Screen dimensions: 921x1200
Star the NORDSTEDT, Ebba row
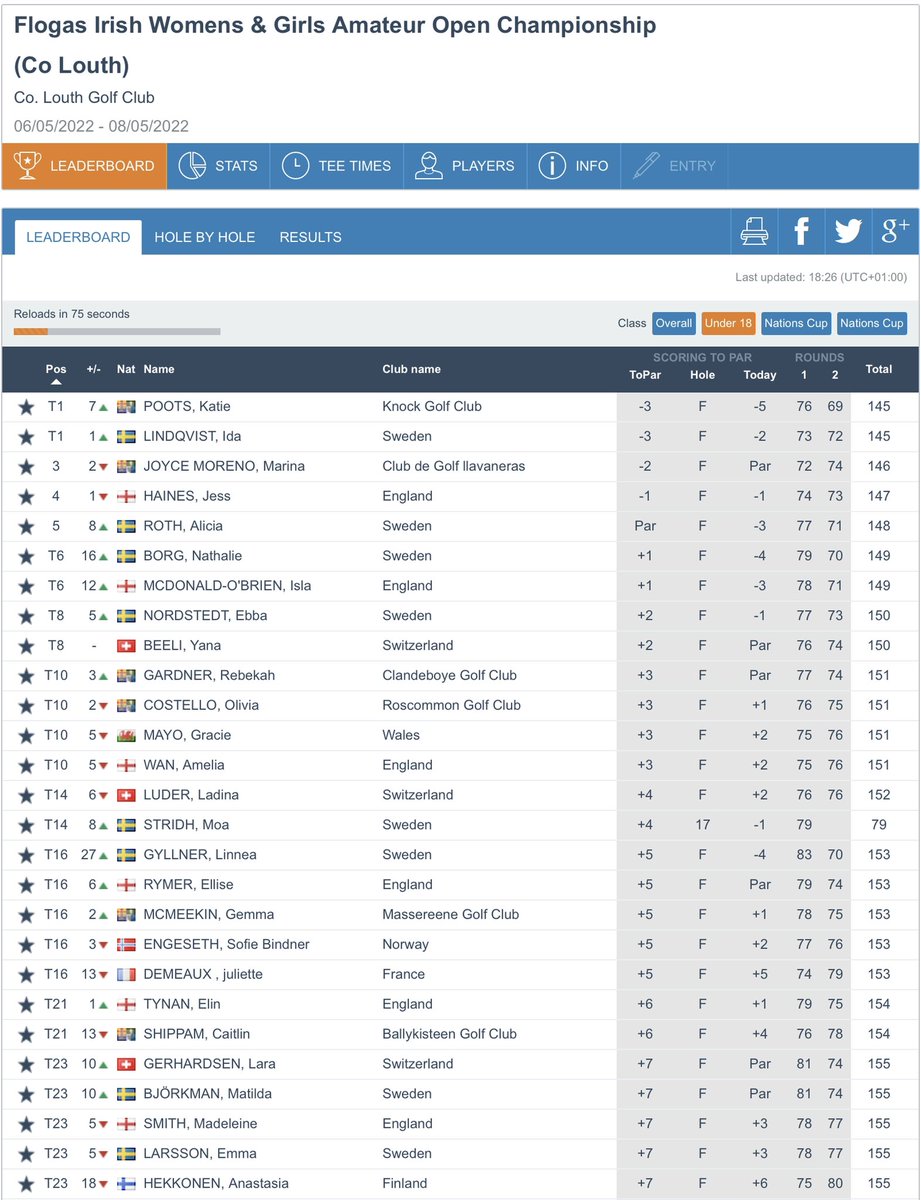pos(25,617)
